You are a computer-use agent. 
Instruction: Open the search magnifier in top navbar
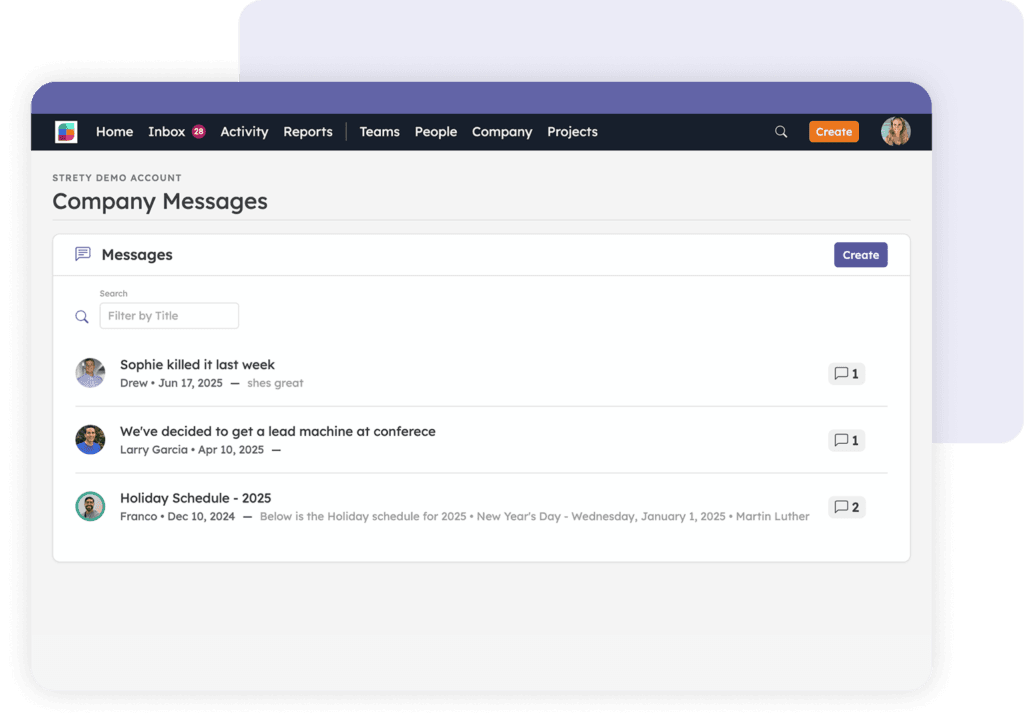781,132
